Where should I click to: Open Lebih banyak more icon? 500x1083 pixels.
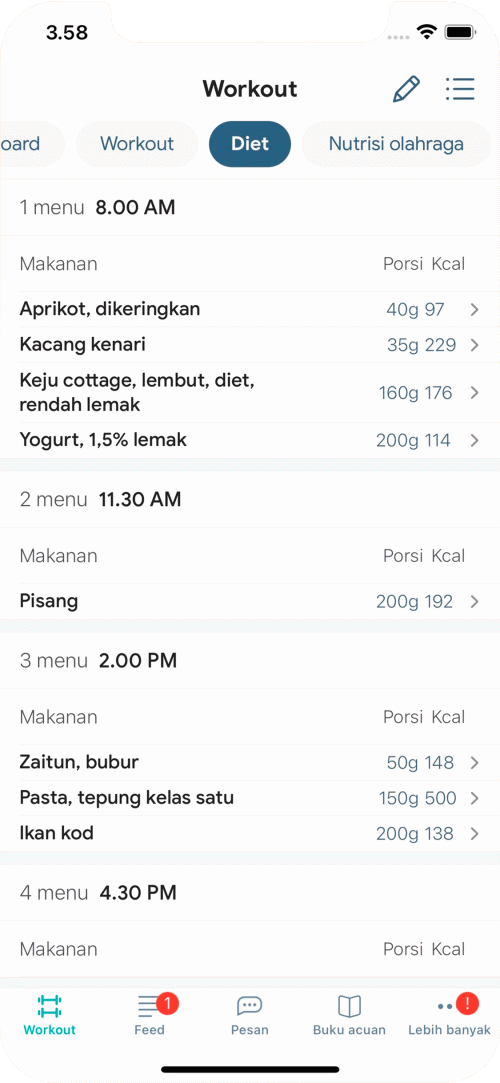coord(449,1006)
